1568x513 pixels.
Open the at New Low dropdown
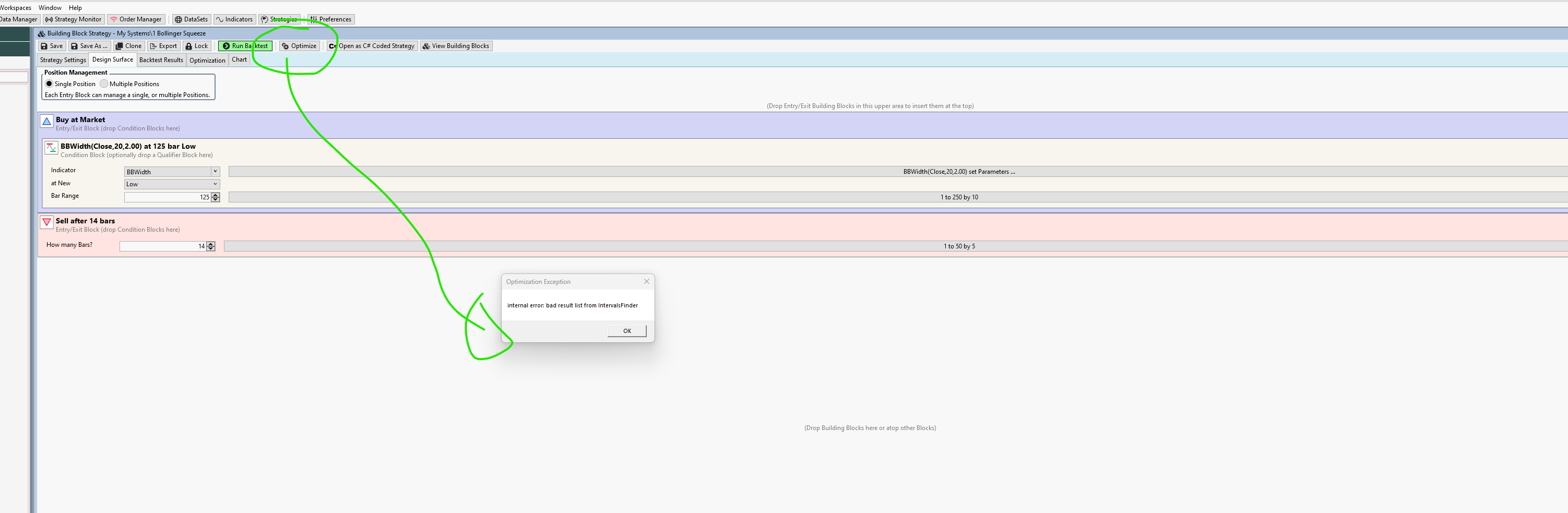coord(215,184)
